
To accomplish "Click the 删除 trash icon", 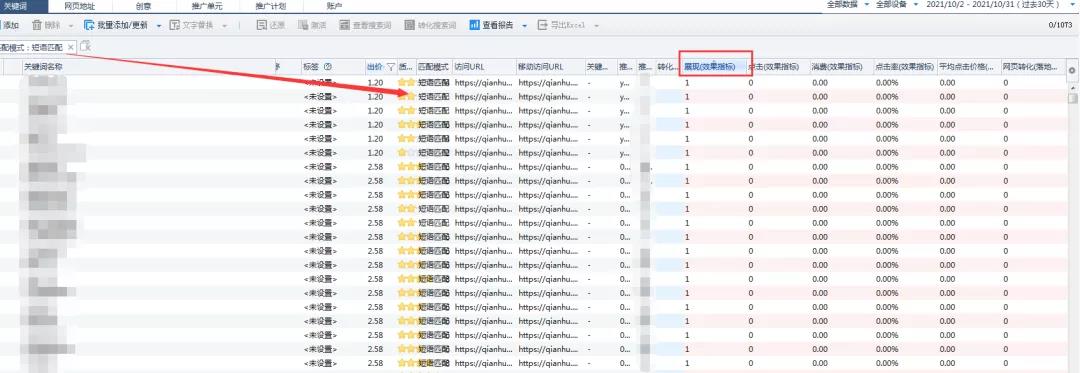I will [x=37, y=25].
